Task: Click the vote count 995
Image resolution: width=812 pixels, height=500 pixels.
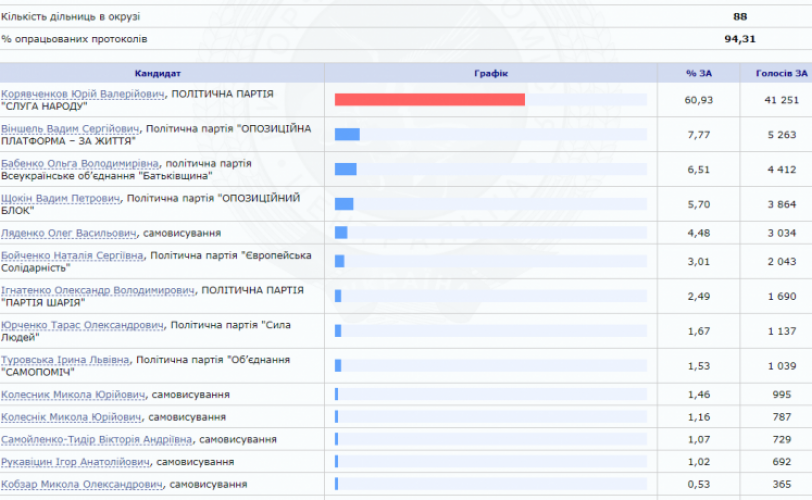Action: pyautogui.click(x=781, y=394)
